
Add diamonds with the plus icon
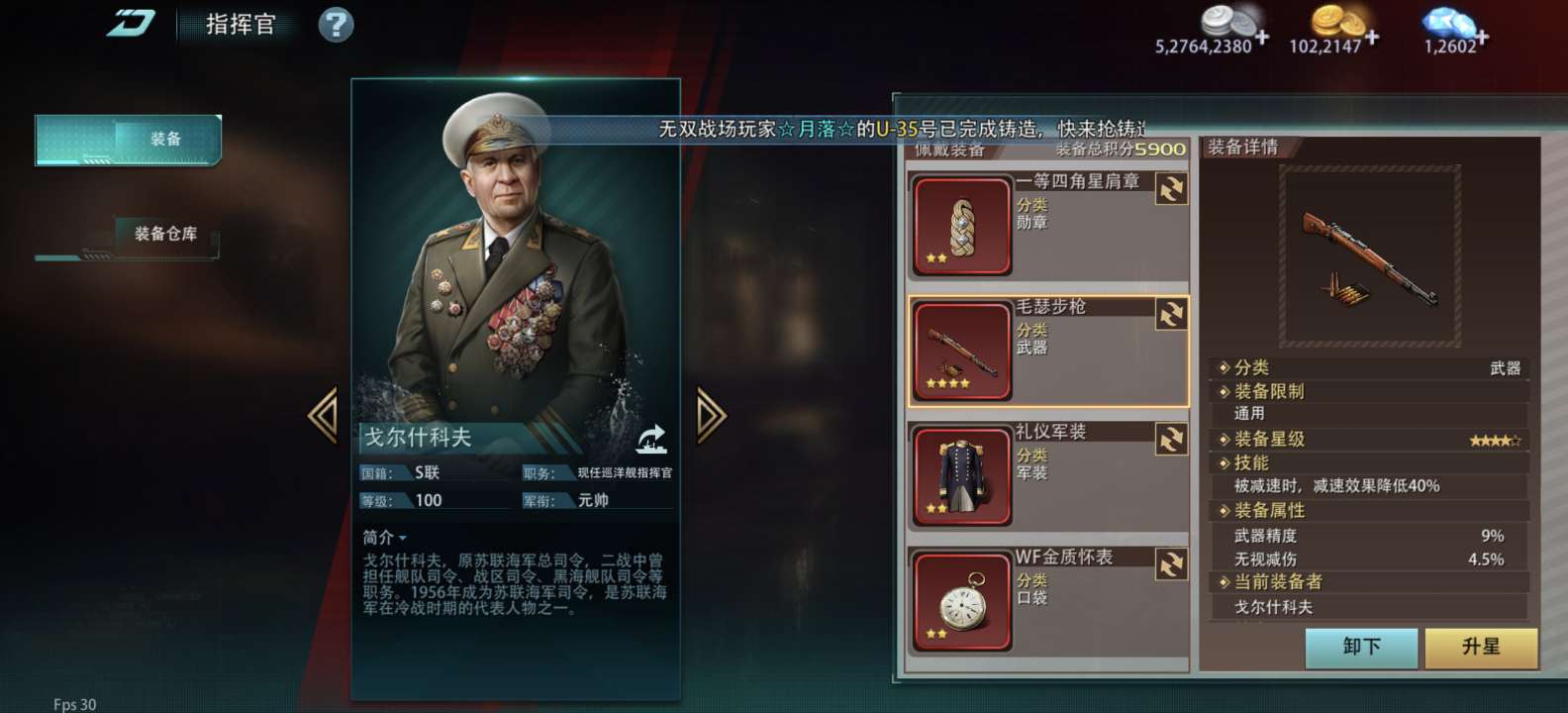point(1481,38)
